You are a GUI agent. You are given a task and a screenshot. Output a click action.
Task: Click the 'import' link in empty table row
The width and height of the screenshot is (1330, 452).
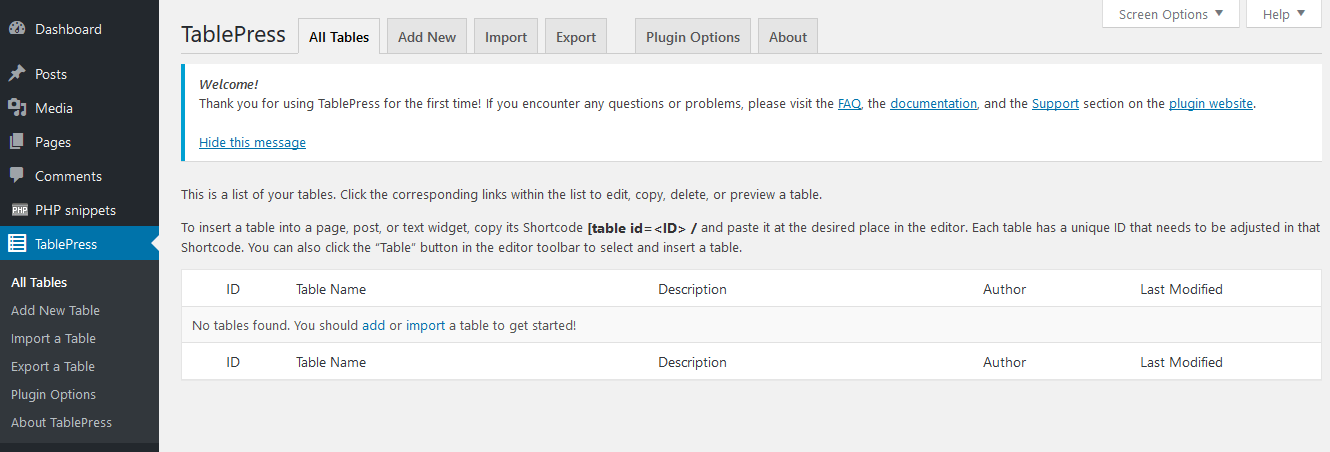coord(425,325)
